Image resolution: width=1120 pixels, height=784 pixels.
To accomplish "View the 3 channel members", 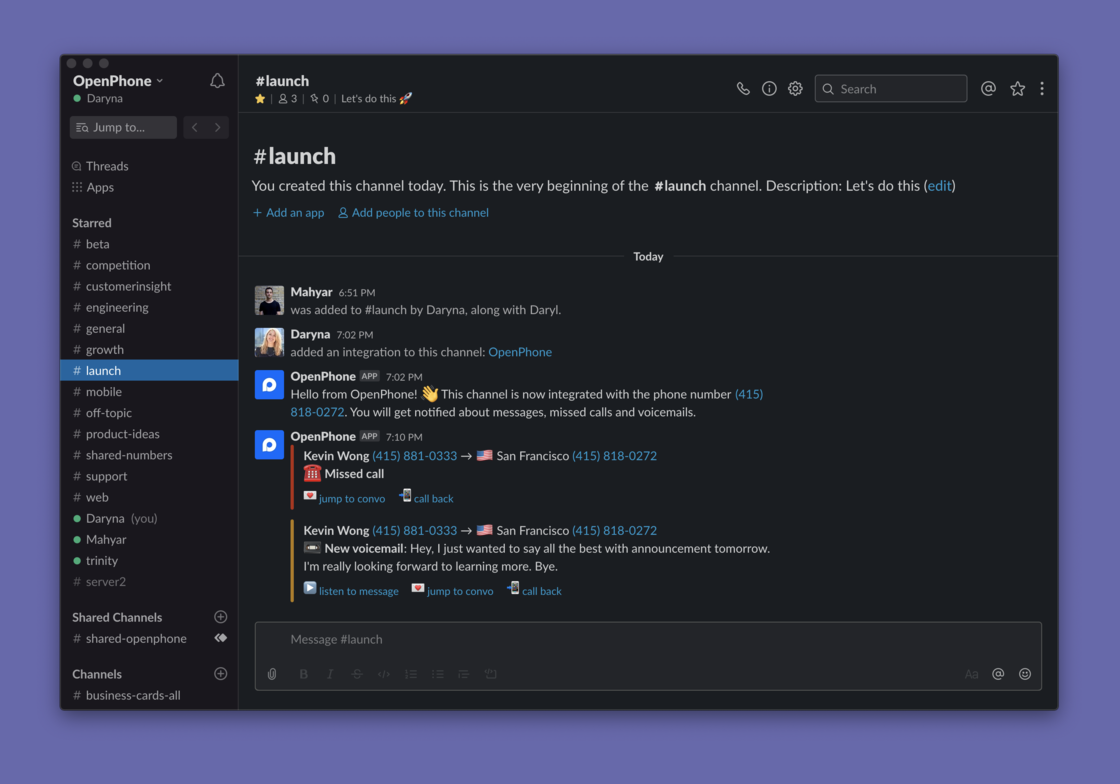I will click(288, 99).
